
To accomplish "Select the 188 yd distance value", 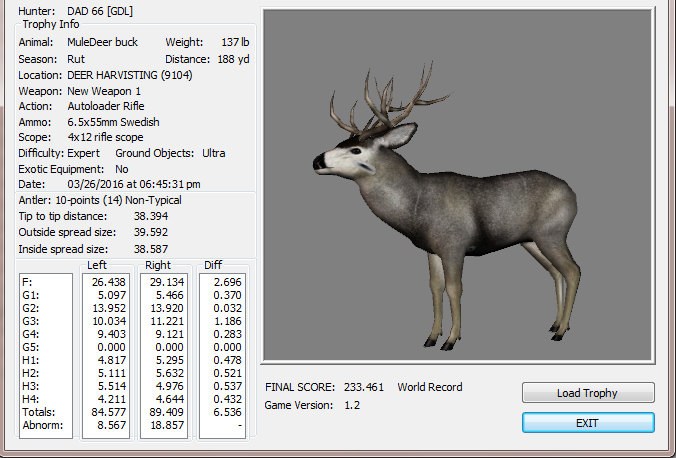I will (x=232, y=59).
